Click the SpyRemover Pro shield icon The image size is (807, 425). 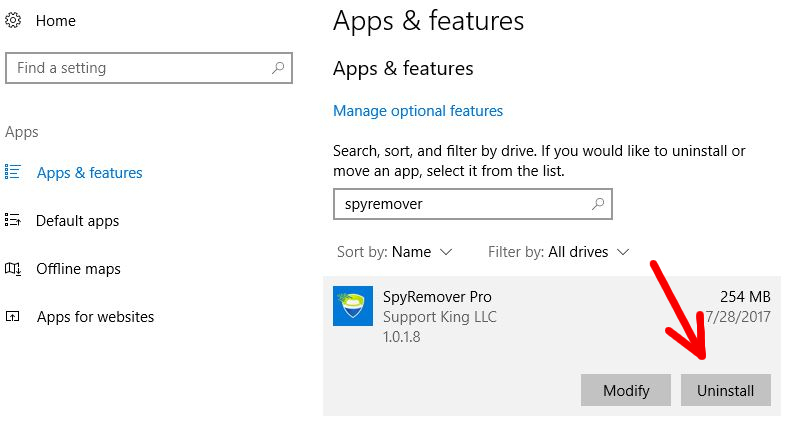(353, 306)
